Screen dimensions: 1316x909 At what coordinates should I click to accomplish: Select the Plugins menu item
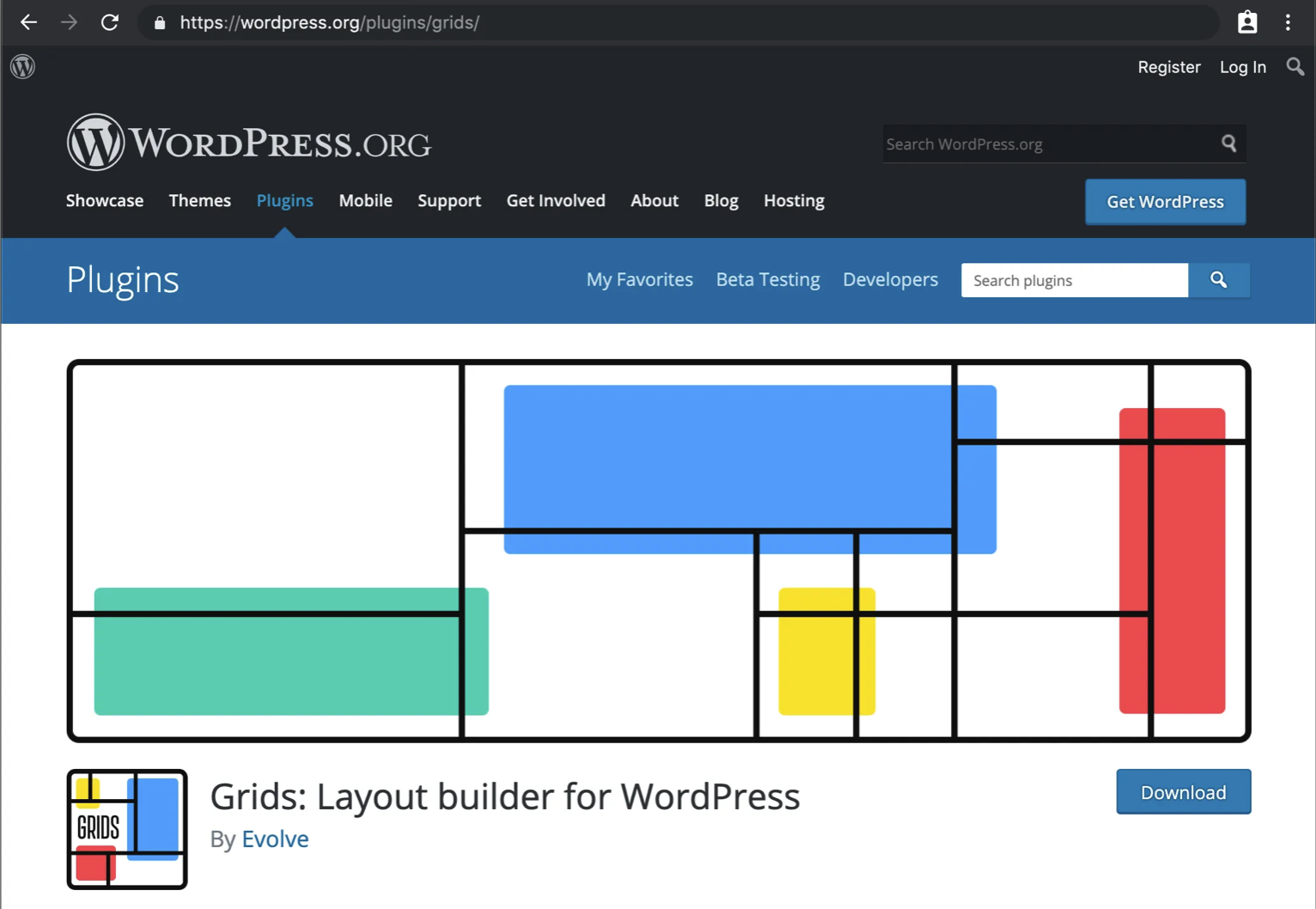285,200
